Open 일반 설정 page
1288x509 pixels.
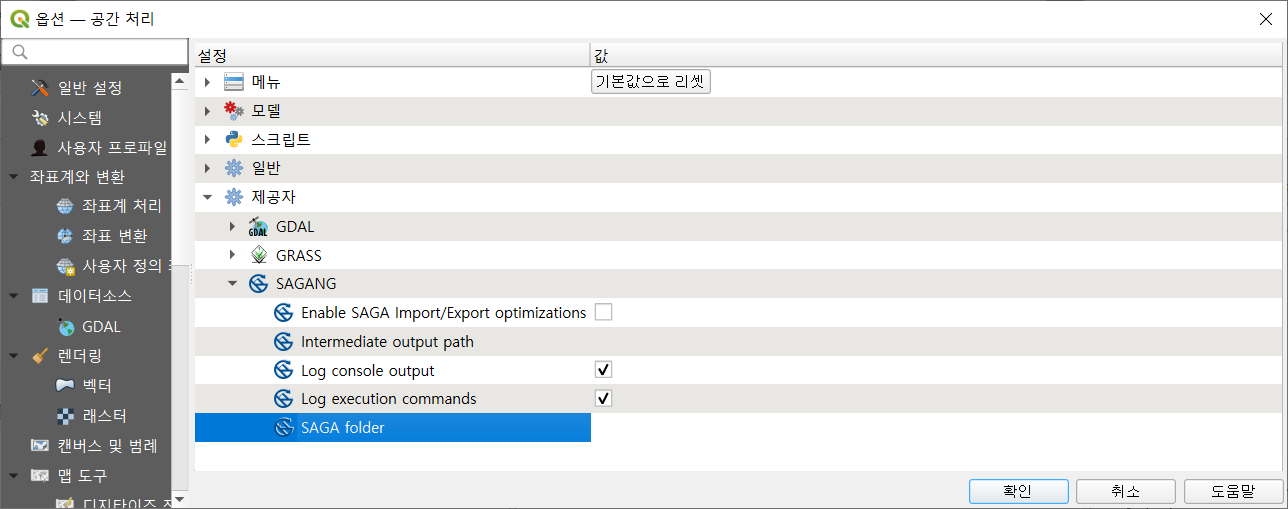(x=90, y=88)
